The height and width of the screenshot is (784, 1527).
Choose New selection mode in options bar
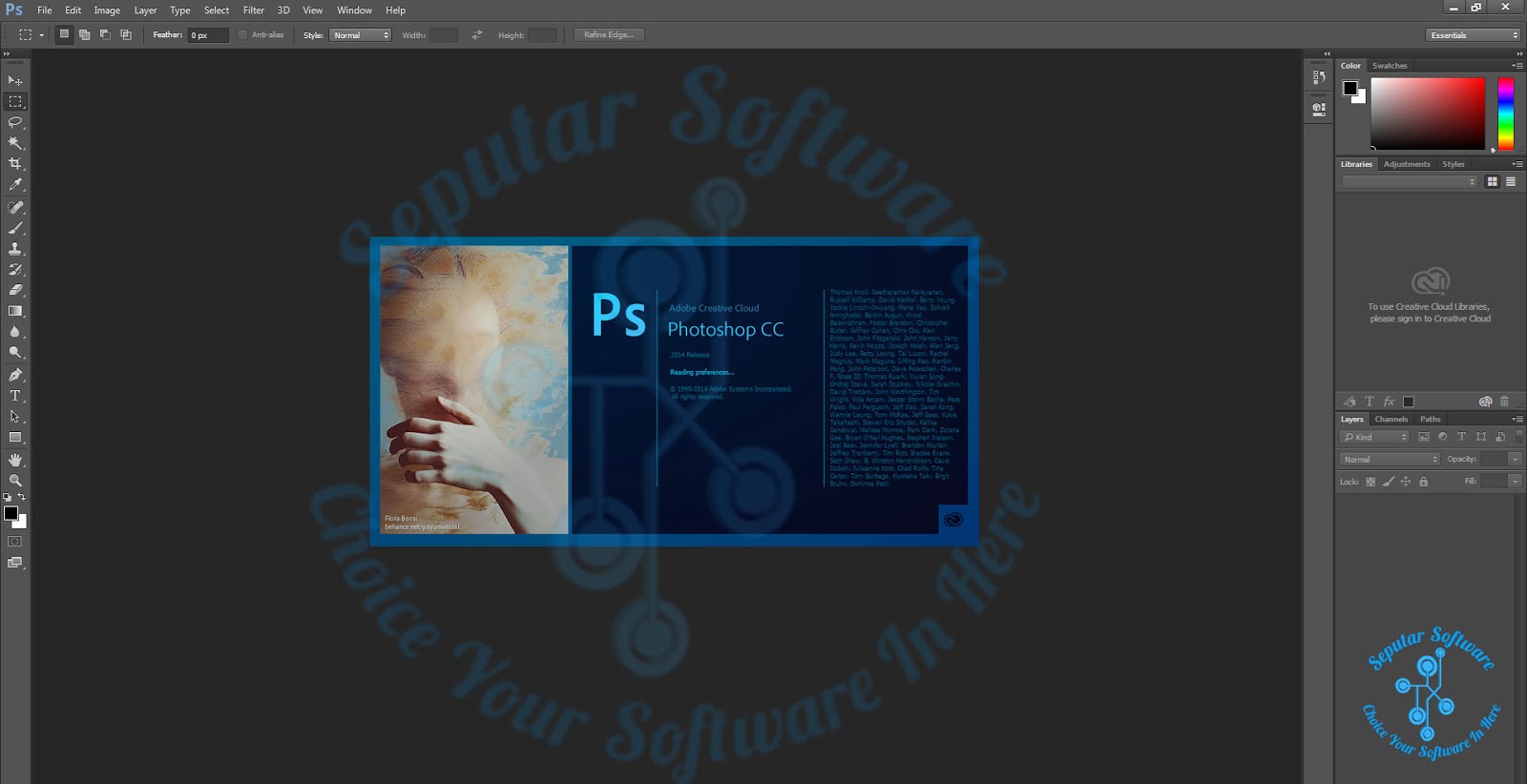pos(64,34)
